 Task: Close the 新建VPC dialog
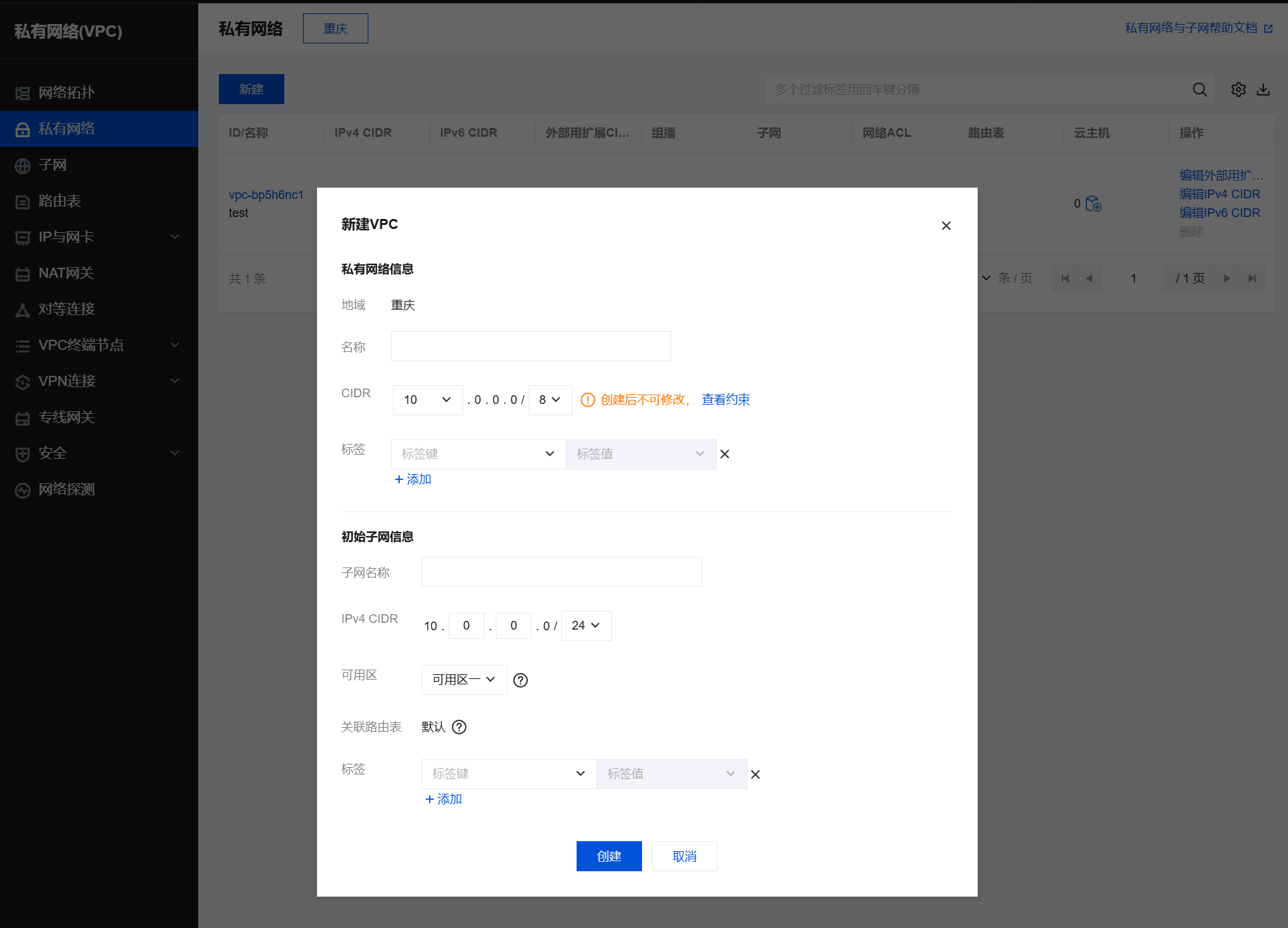[x=946, y=226]
